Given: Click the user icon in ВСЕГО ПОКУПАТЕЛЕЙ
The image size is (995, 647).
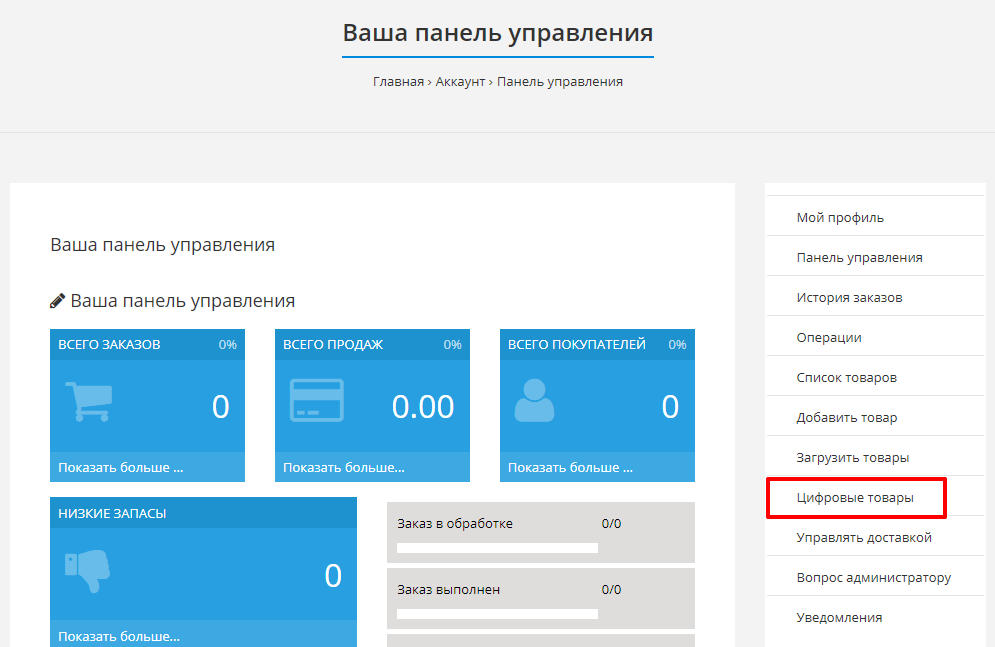Looking at the screenshot, I should coord(533,402).
